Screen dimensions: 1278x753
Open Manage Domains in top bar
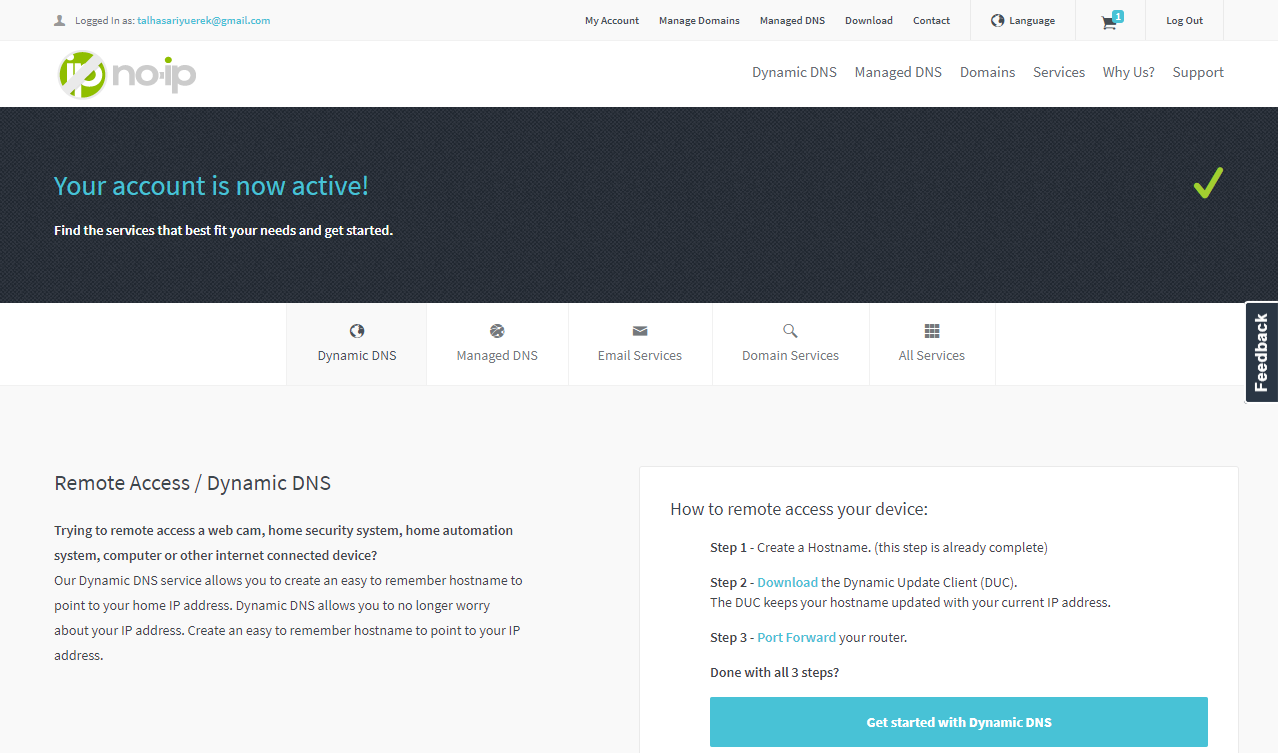tap(699, 20)
